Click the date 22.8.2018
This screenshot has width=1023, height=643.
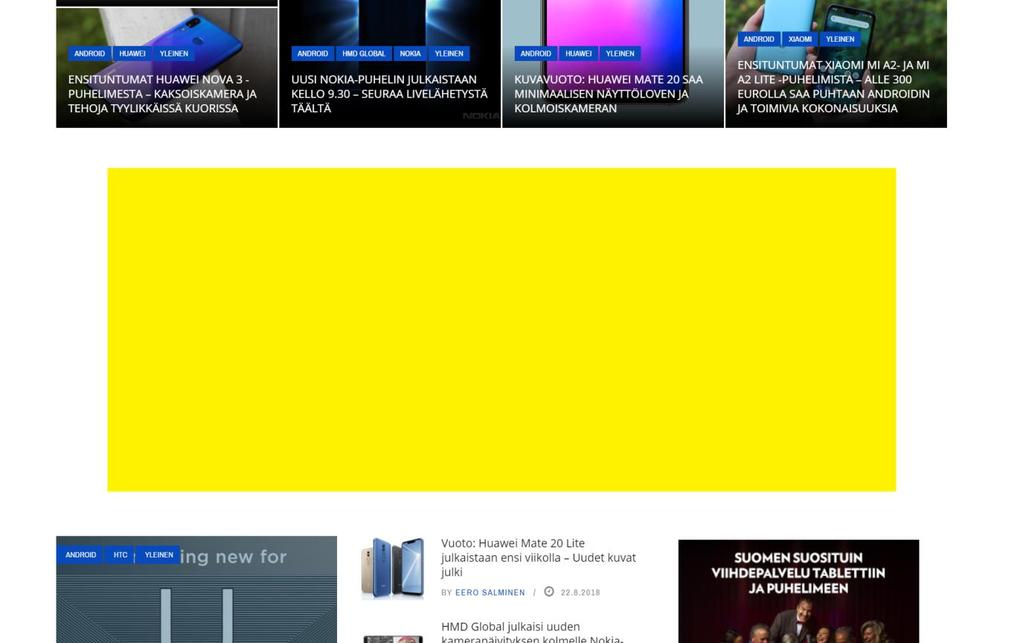[x=581, y=593]
